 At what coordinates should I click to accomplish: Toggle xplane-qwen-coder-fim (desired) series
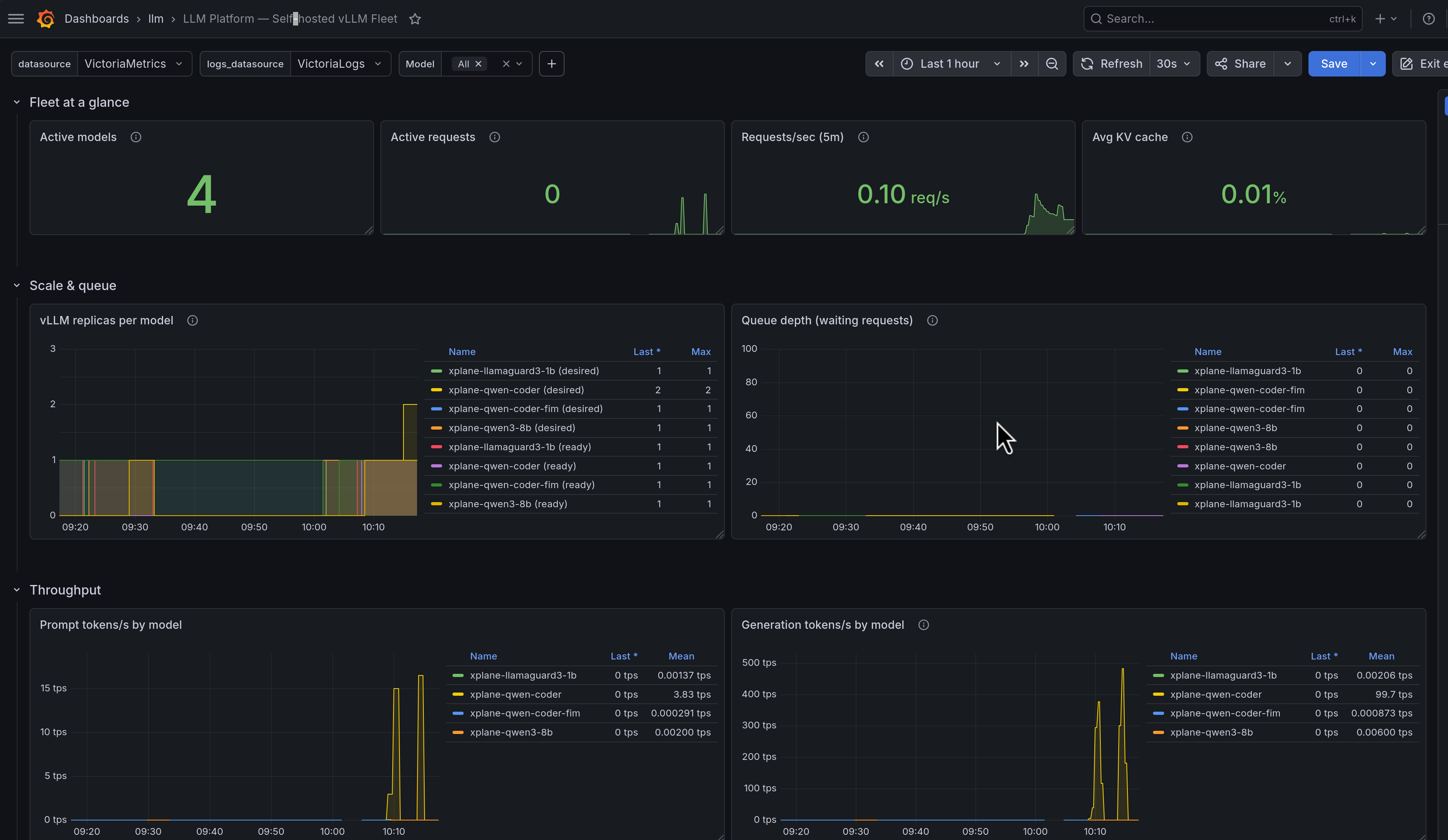pyautogui.click(x=525, y=409)
